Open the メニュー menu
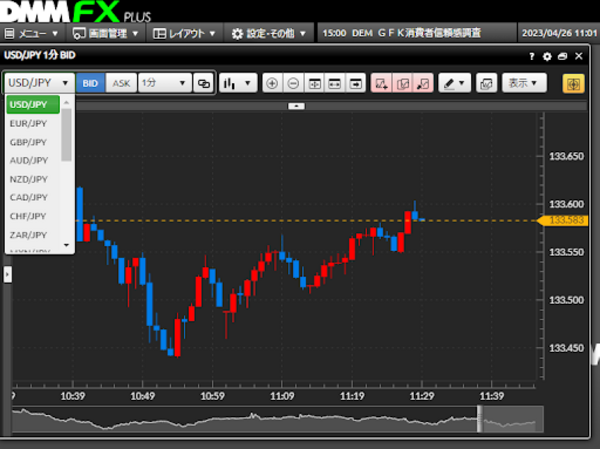This screenshot has height=449, width=600. tap(31, 34)
